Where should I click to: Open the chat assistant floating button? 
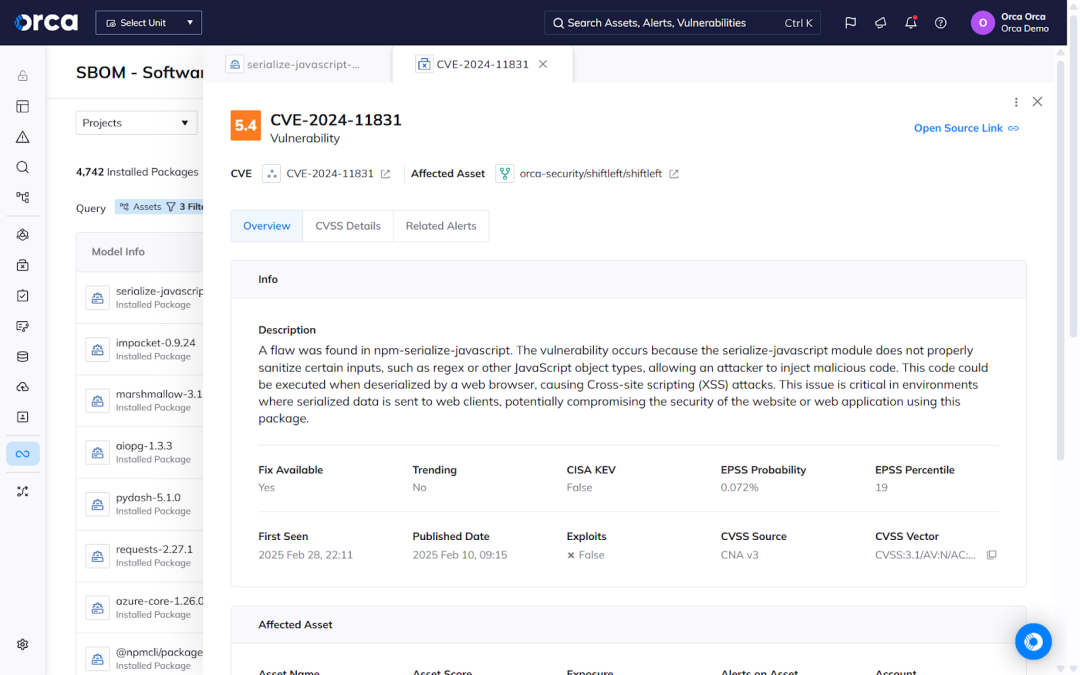[1033, 641]
